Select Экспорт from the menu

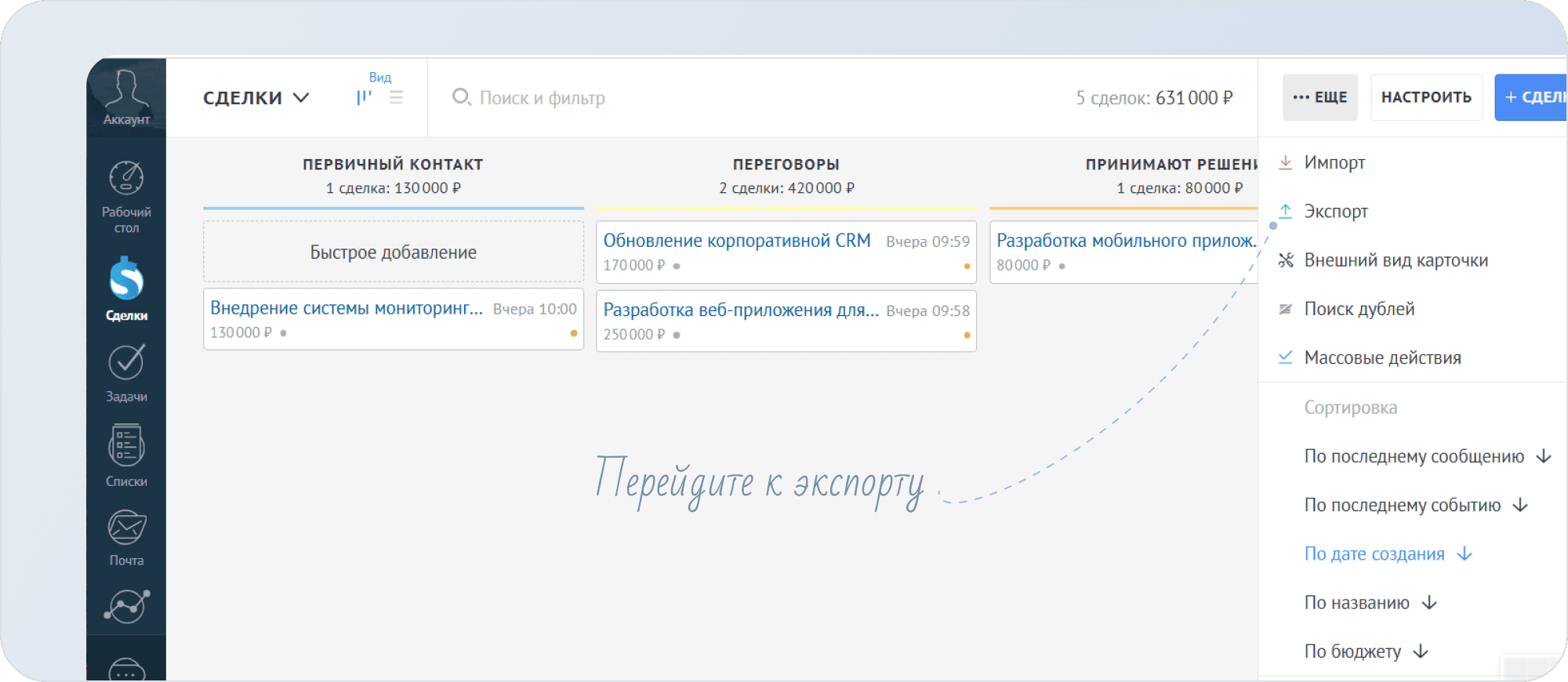[x=1335, y=212]
